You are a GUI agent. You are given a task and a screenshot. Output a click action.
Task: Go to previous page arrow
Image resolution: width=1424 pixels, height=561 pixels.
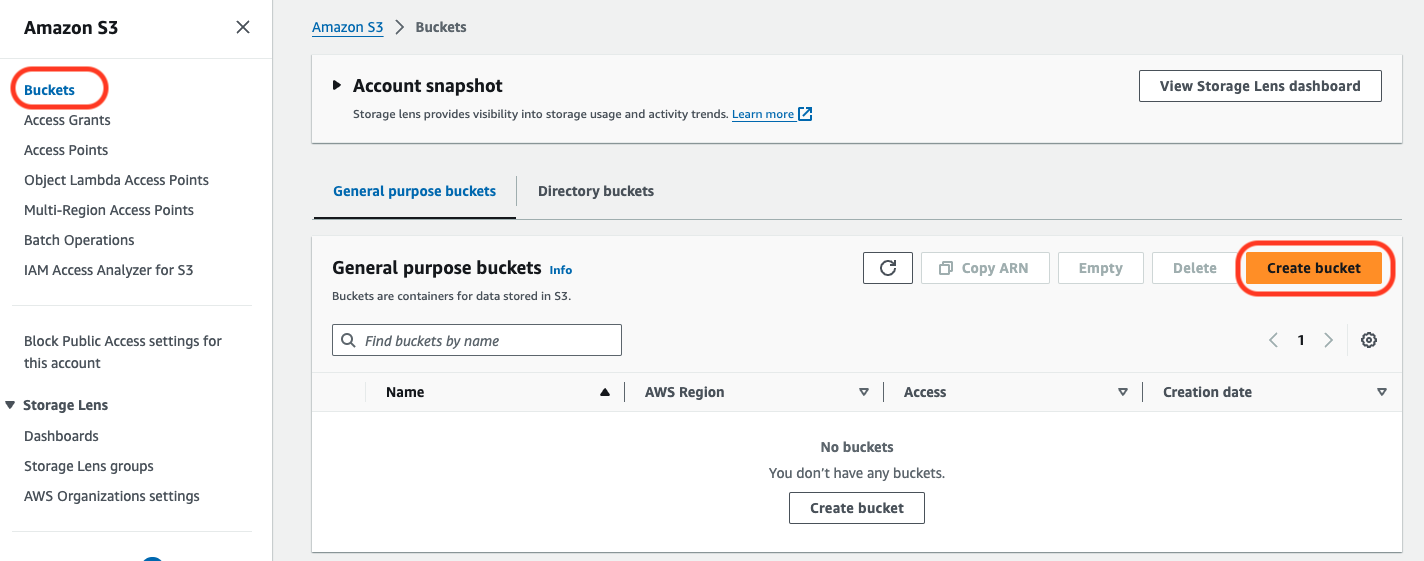[x=1273, y=340]
